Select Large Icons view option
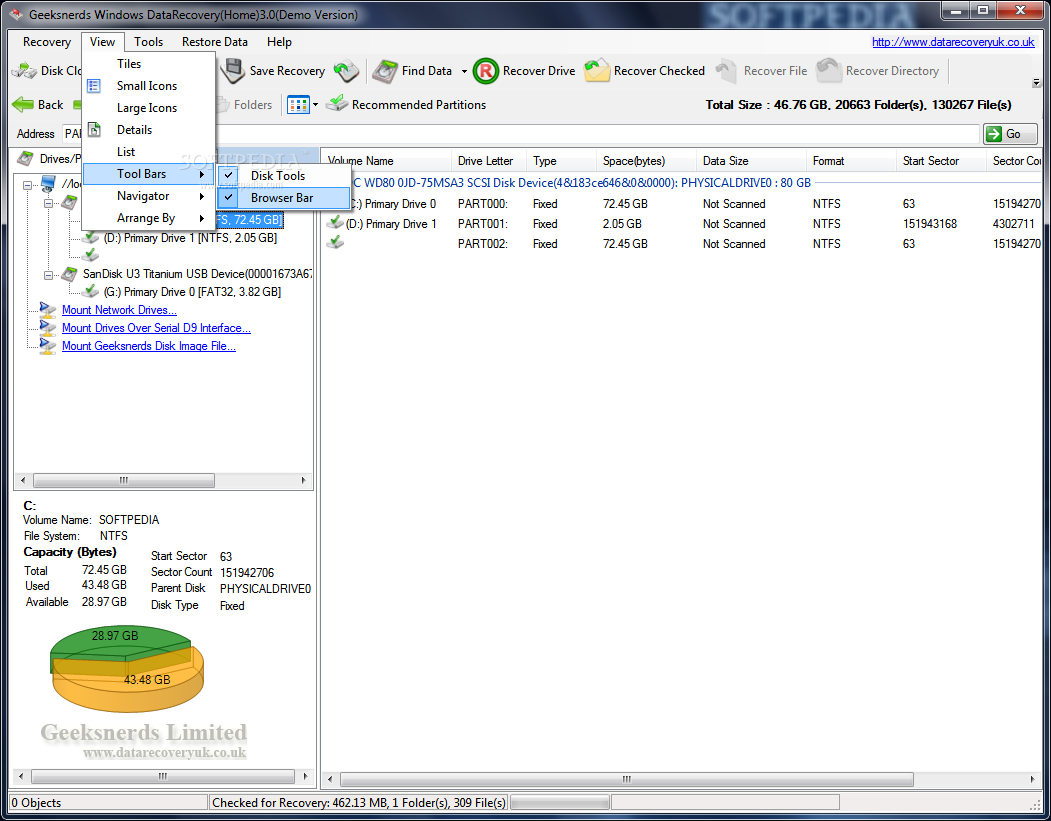The height and width of the screenshot is (821, 1051). click(x=149, y=108)
